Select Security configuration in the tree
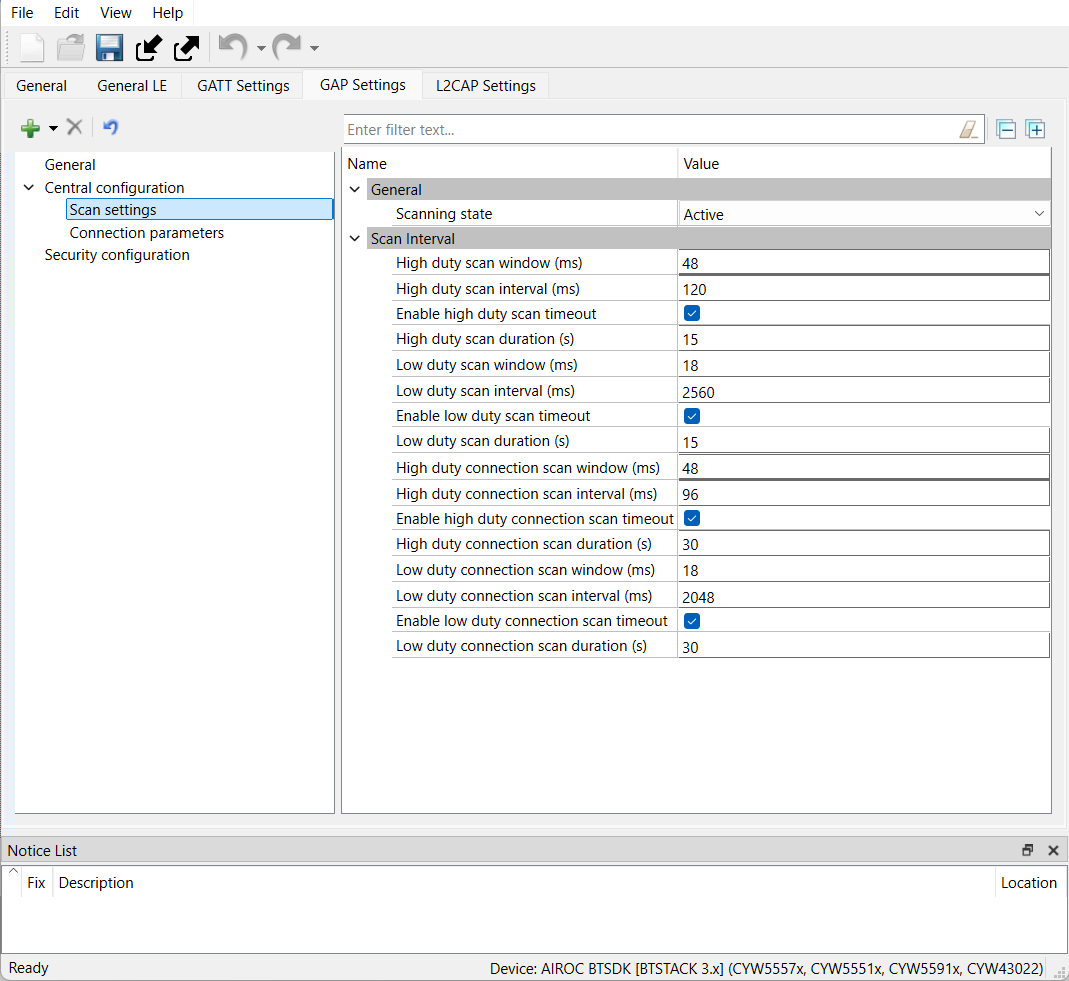This screenshot has width=1069, height=981. [117, 255]
